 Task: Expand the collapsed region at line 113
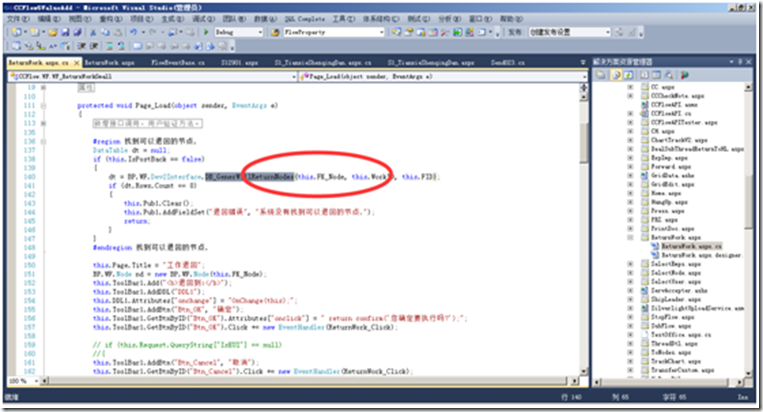(x=43, y=124)
